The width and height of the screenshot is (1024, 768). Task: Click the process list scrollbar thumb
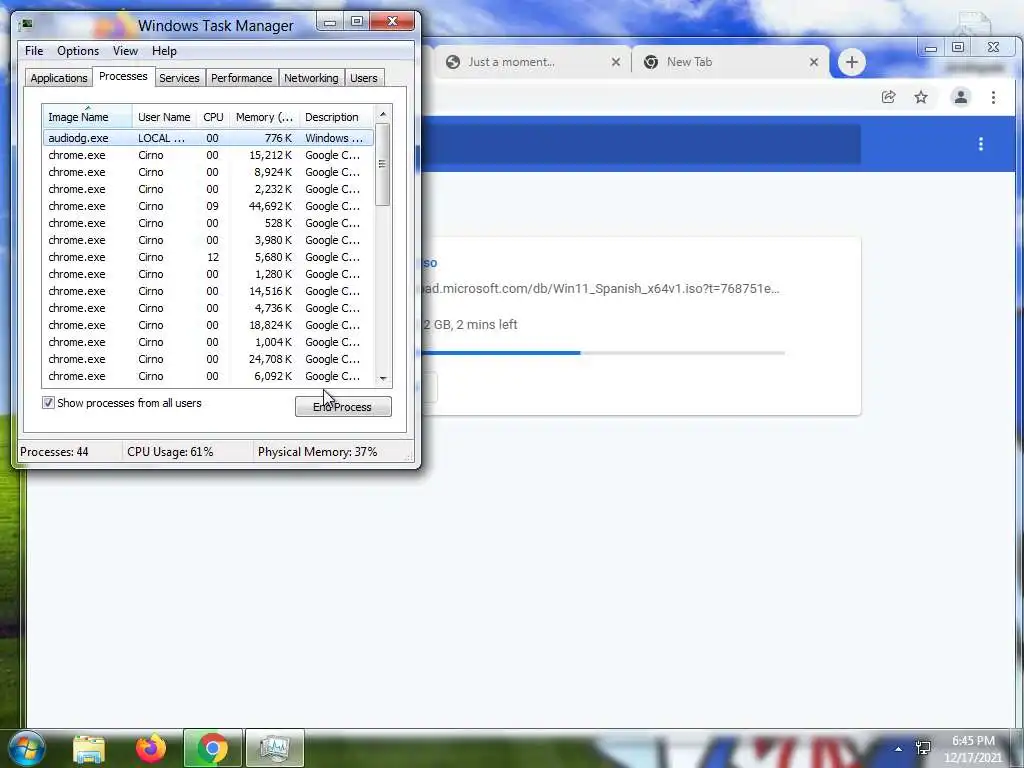[x=383, y=165]
